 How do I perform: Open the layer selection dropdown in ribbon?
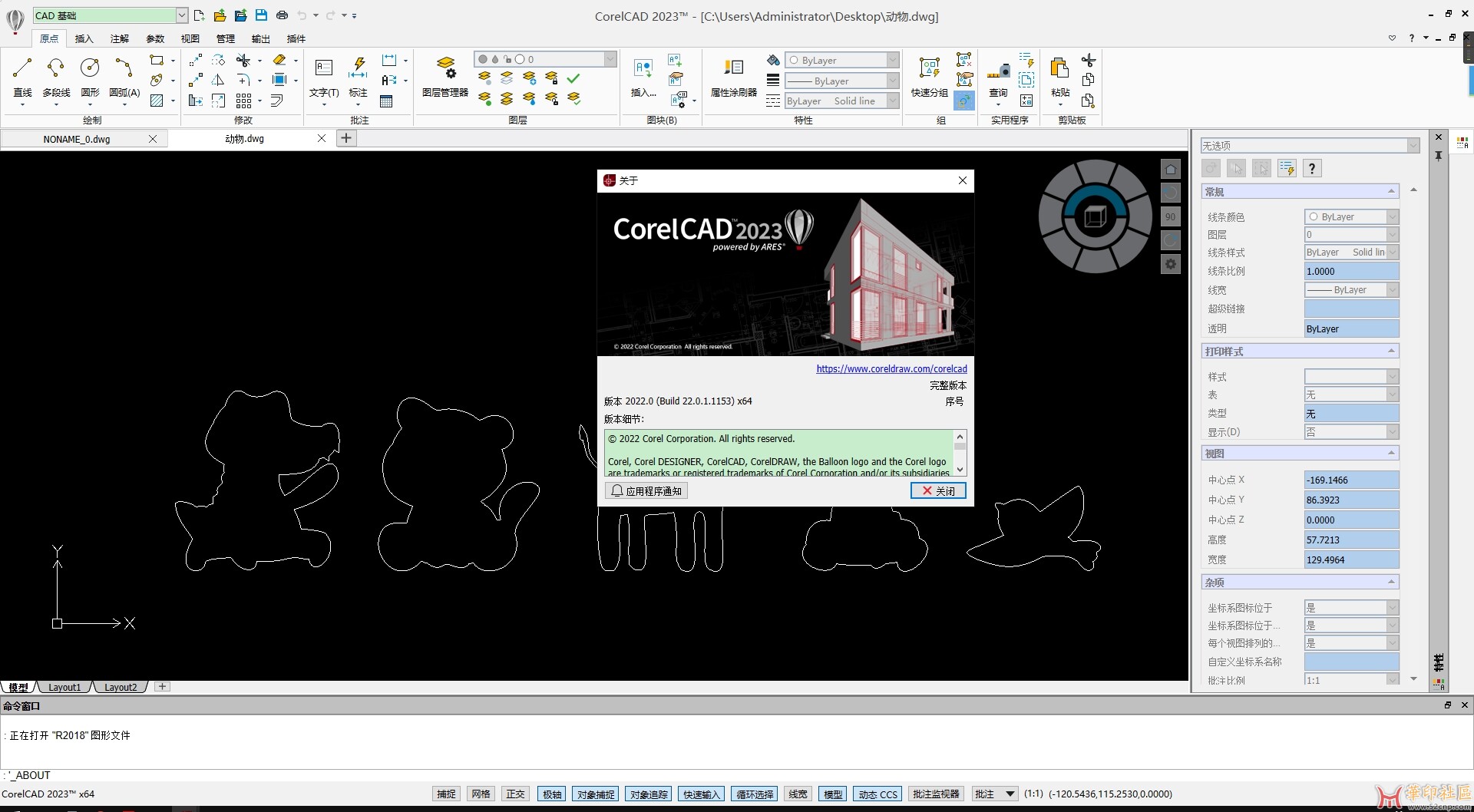(x=610, y=59)
